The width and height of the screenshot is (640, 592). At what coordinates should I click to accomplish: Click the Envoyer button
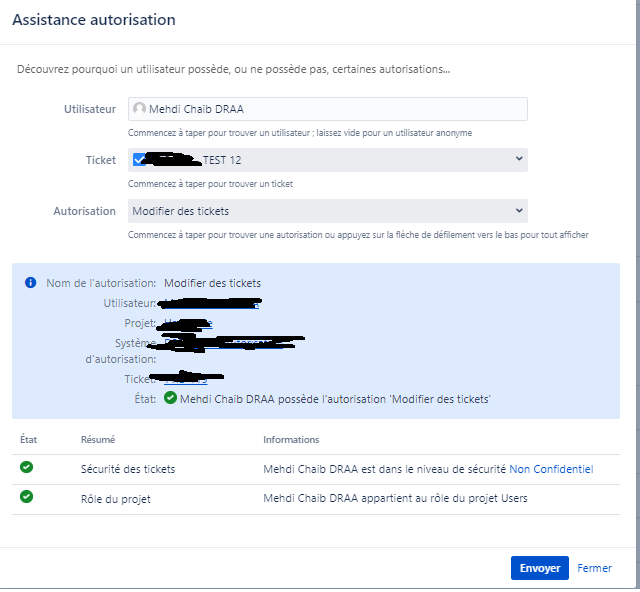point(540,568)
